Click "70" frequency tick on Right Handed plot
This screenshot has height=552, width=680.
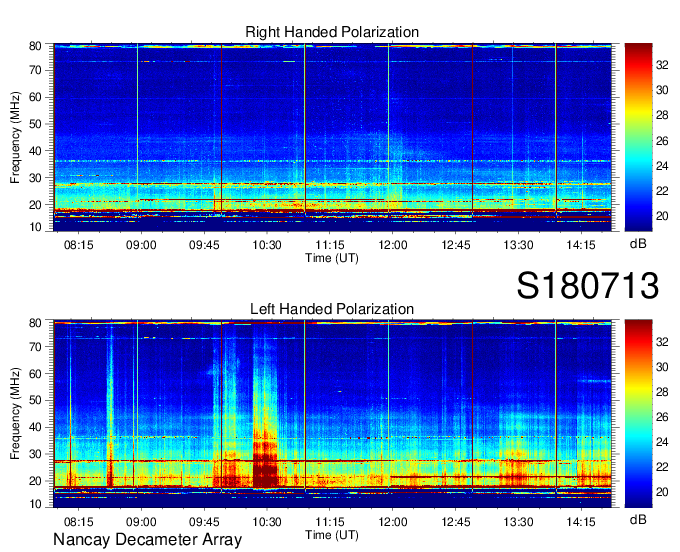click(x=35, y=70)
